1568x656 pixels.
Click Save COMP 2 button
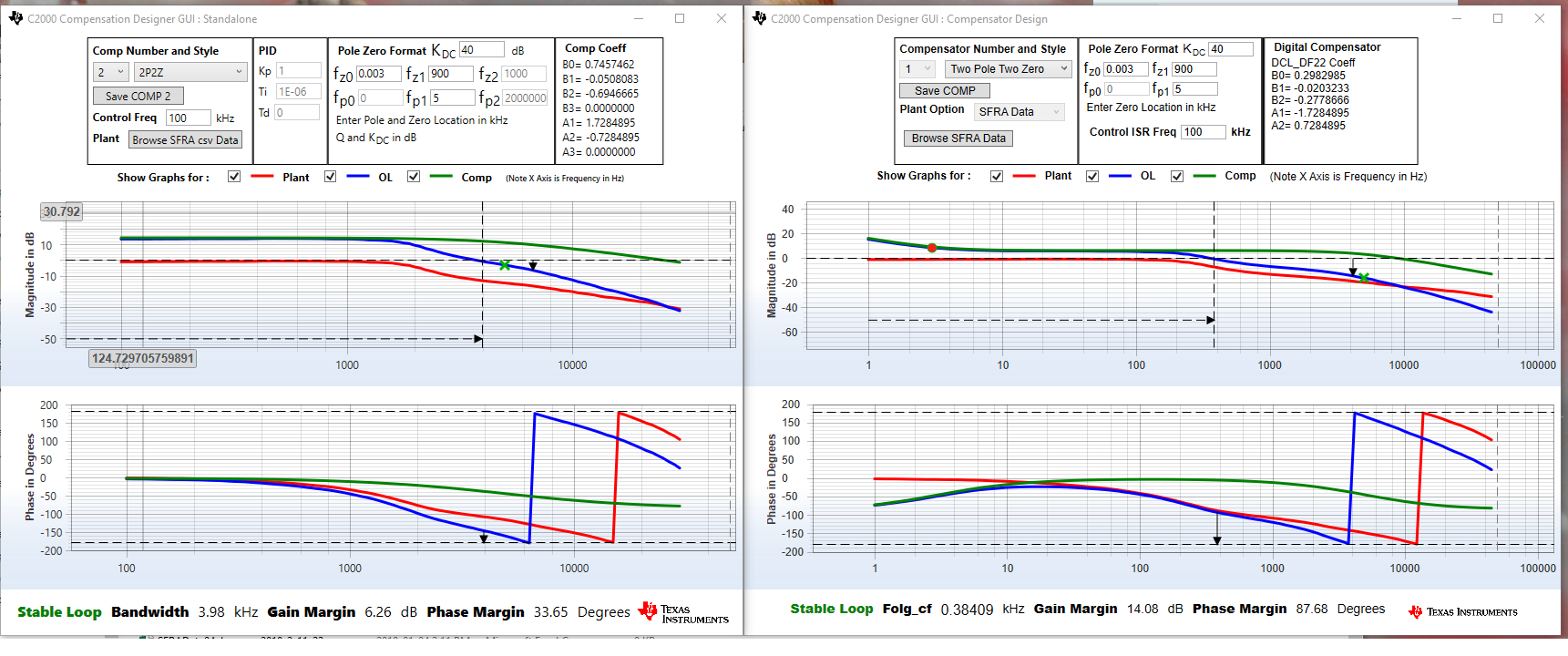coord(138,96)
